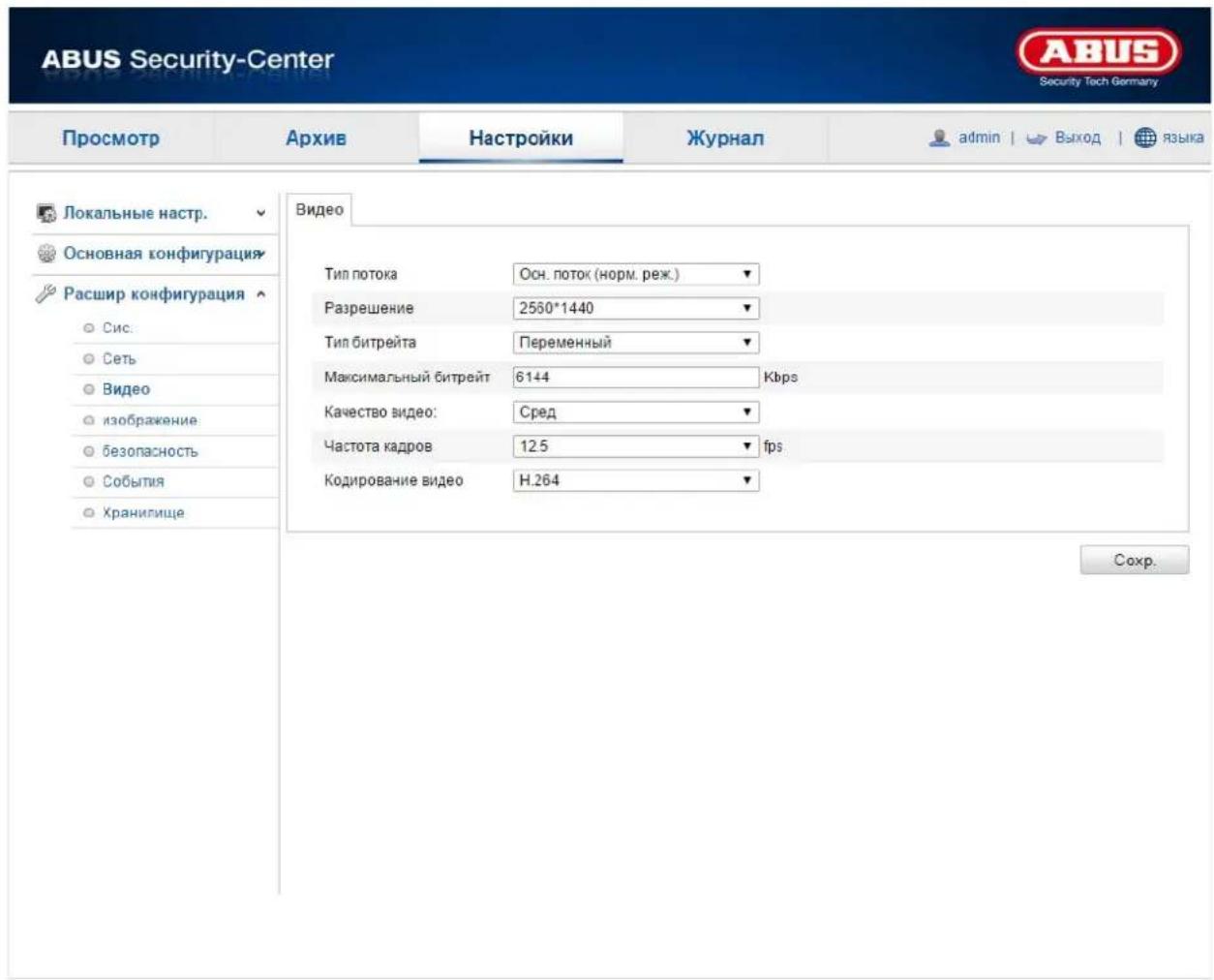
Task: Select Видео in the sidebar
Action: click(x=126, y=389)
